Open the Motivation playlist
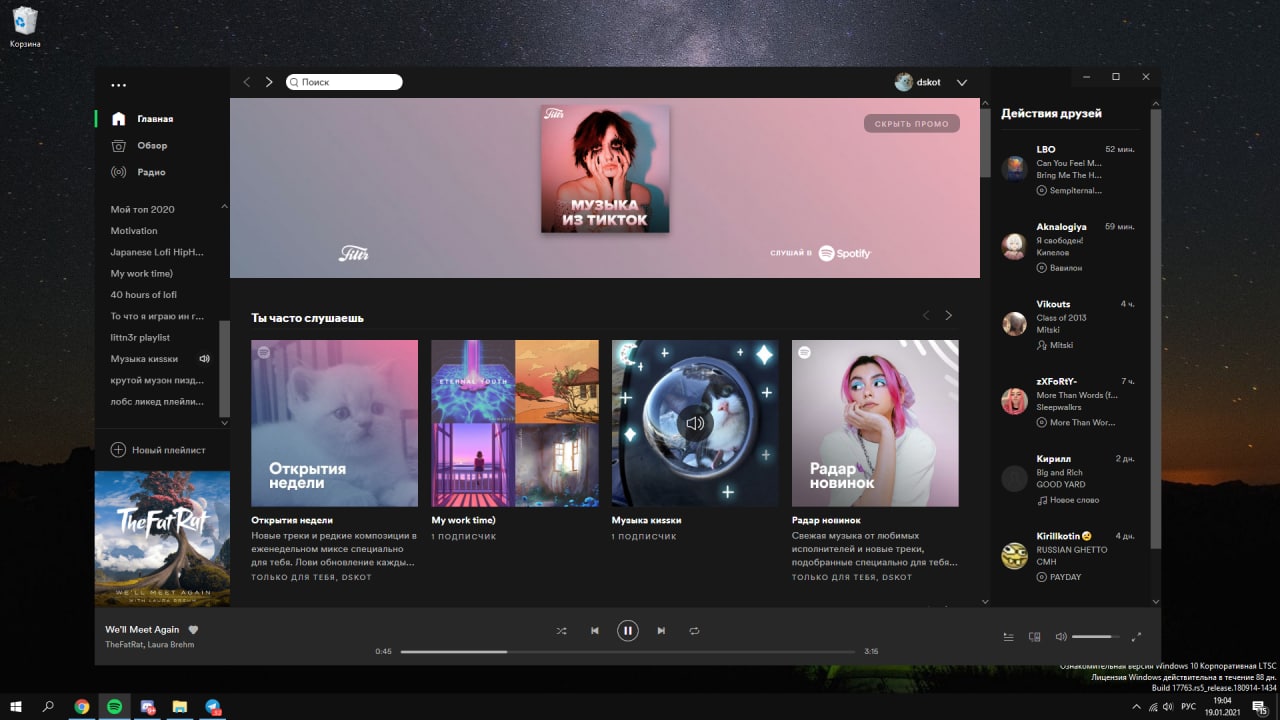 point(134,231)
